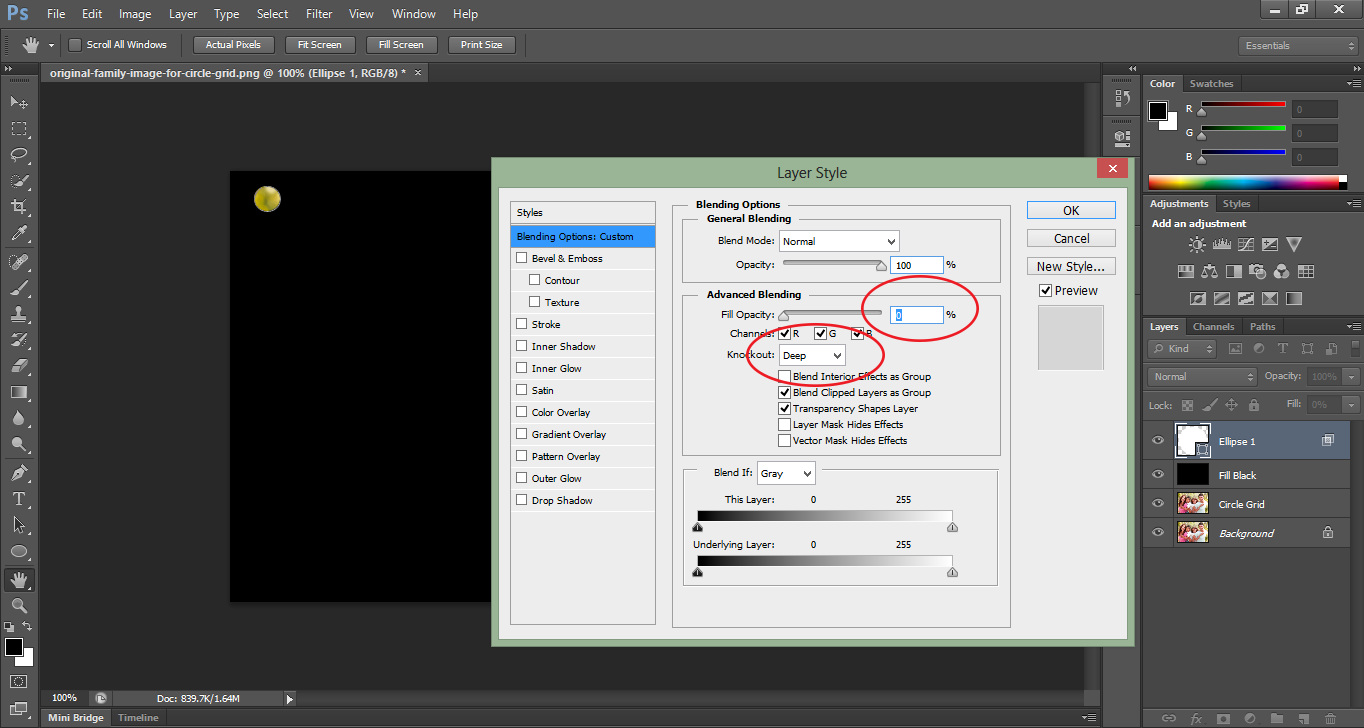Switch to the Channels tab
Screen dimensions: 1364x728
click(1213, 326)
